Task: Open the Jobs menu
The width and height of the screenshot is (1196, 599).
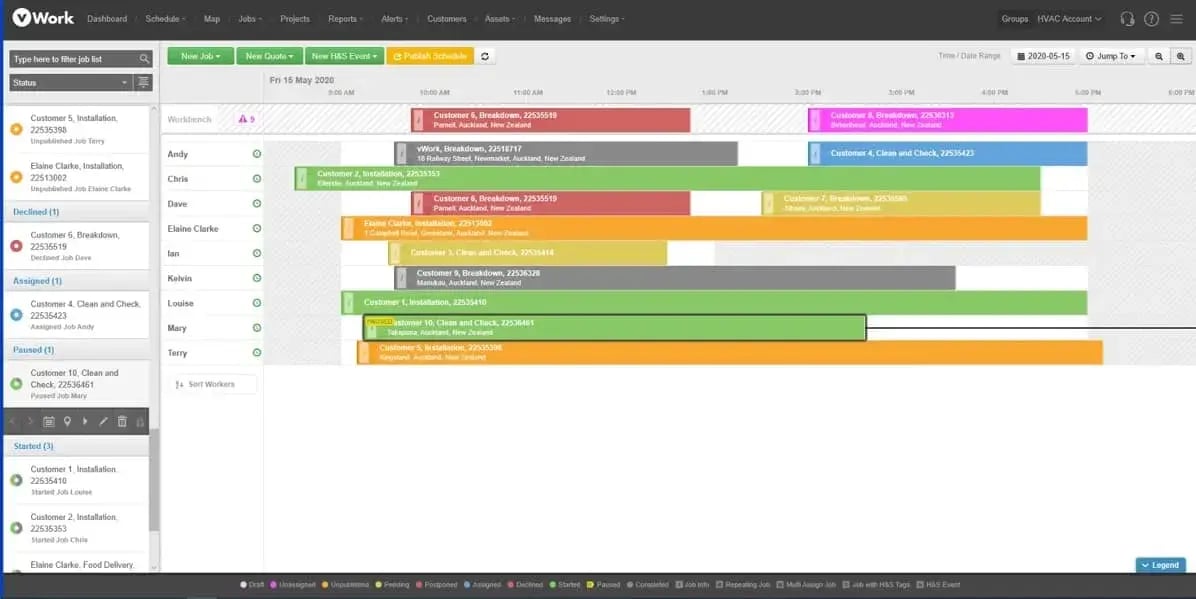Action: click(x=250, y=19)
